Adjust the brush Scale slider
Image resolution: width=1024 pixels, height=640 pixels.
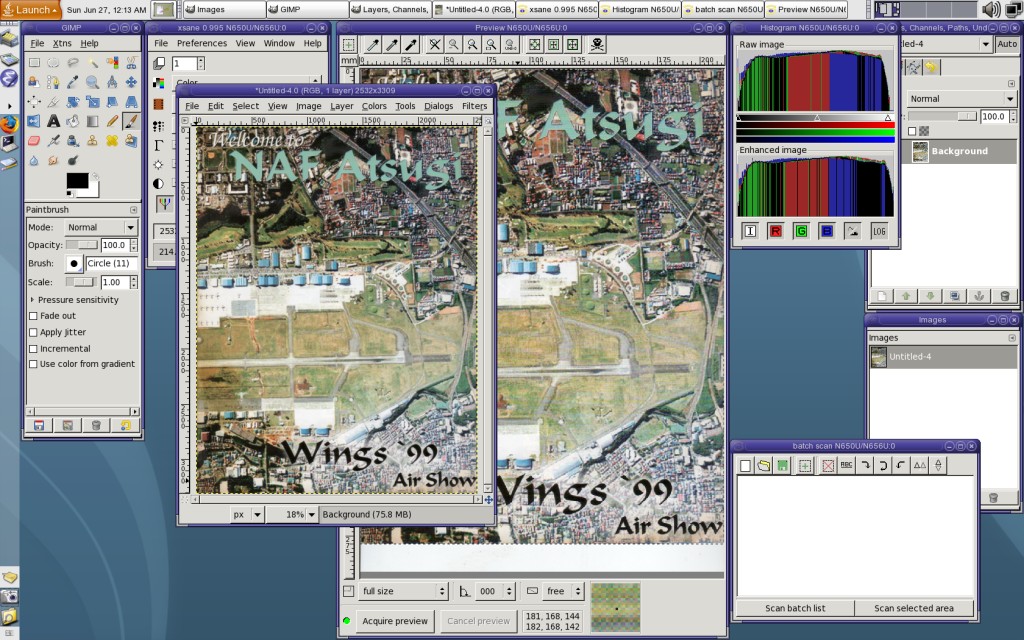[x=82, y=282]
